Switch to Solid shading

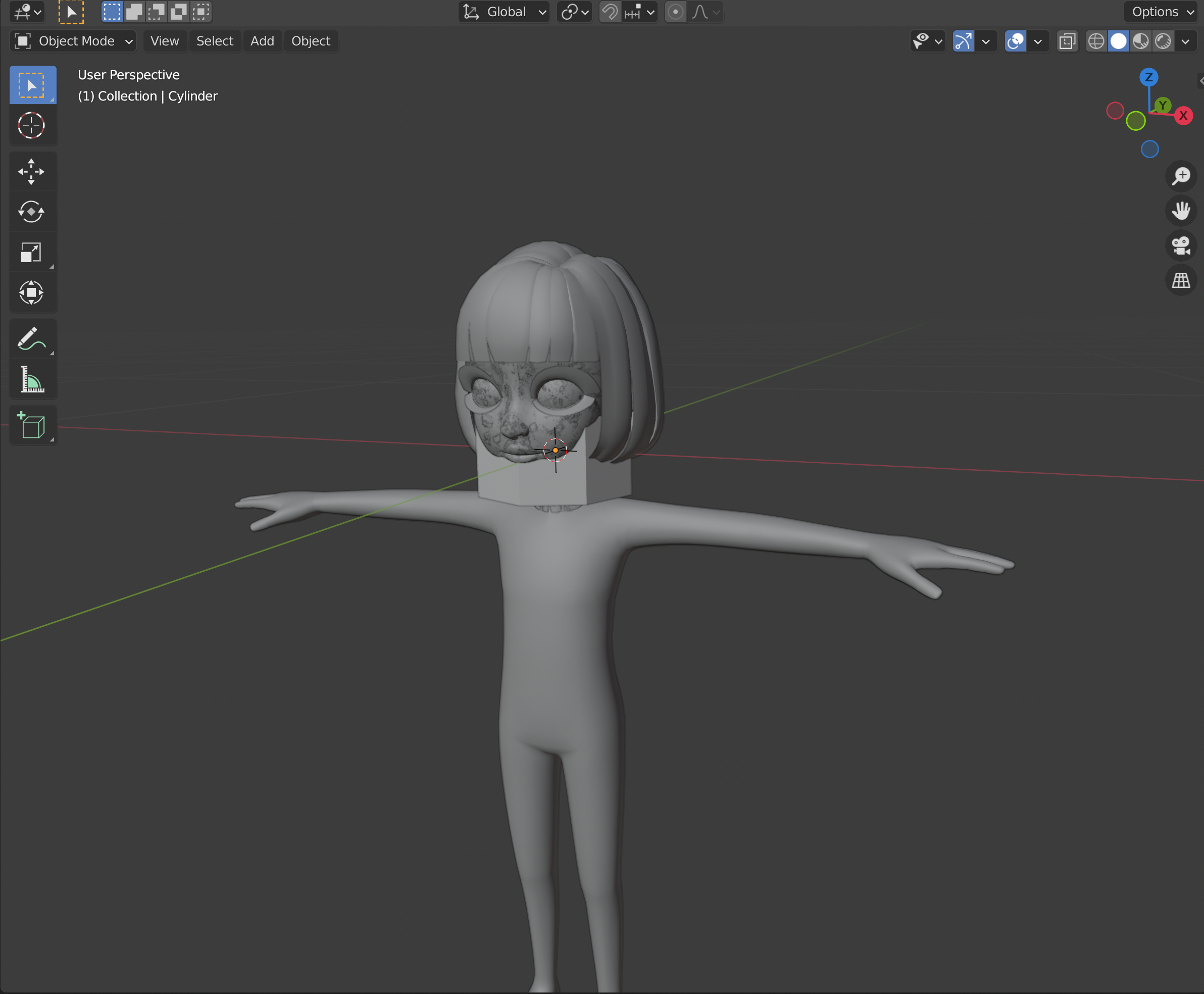[x=1118, y=41]
